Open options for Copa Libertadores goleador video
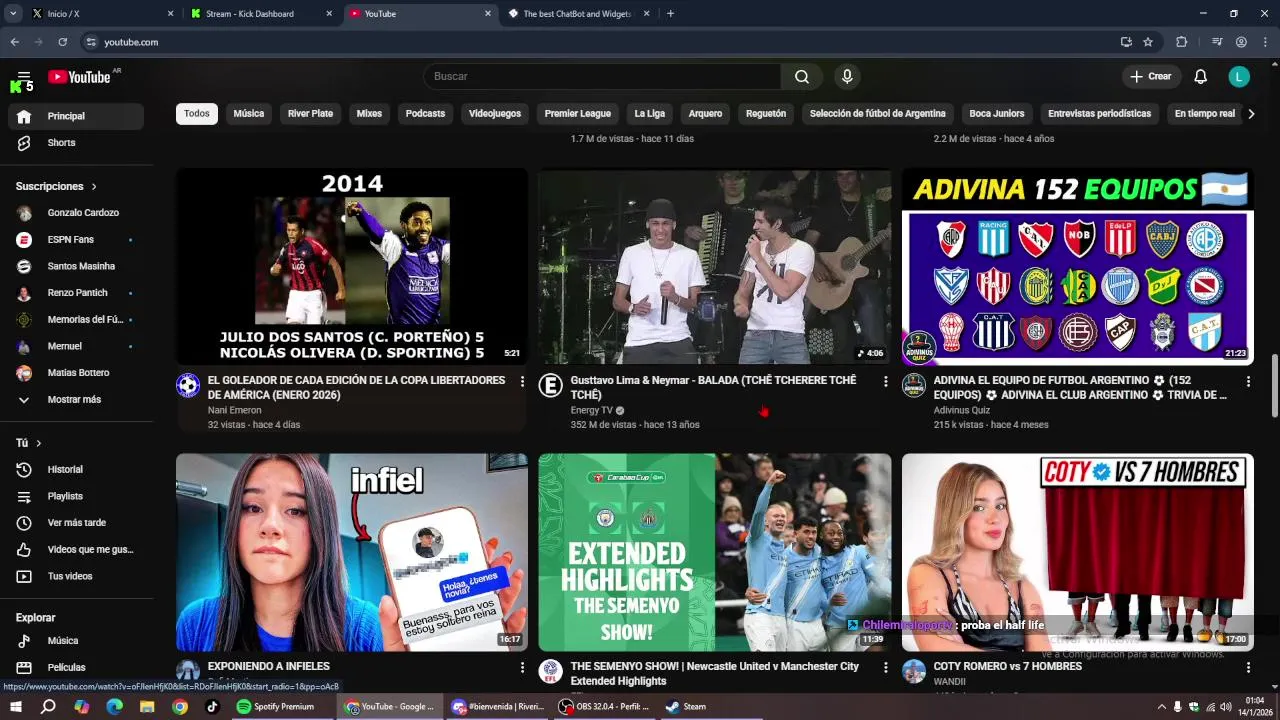Screen dimensions: 1280x720 [522, 382]
